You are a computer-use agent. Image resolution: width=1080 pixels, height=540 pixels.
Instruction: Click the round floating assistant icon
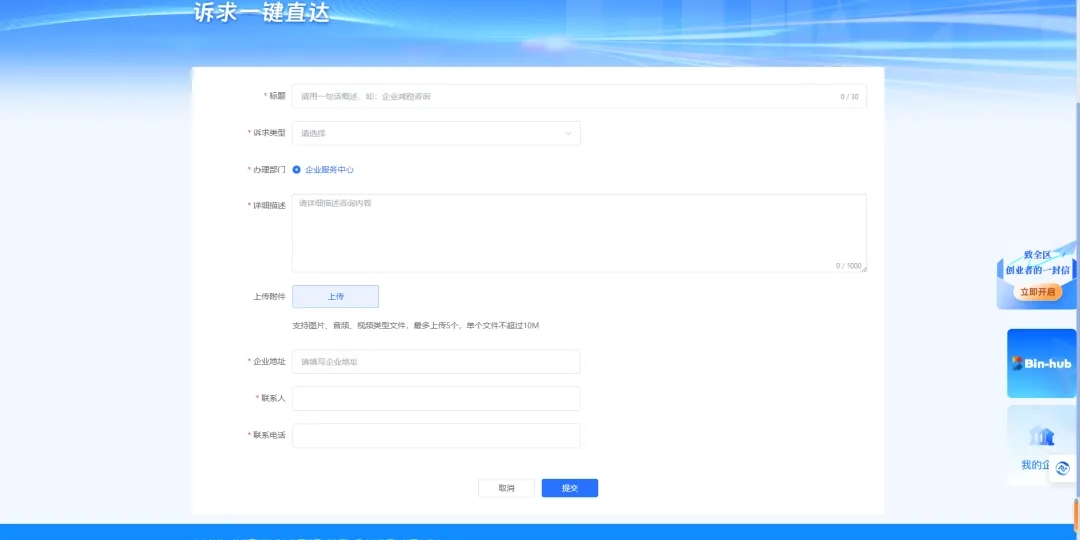1062,468
